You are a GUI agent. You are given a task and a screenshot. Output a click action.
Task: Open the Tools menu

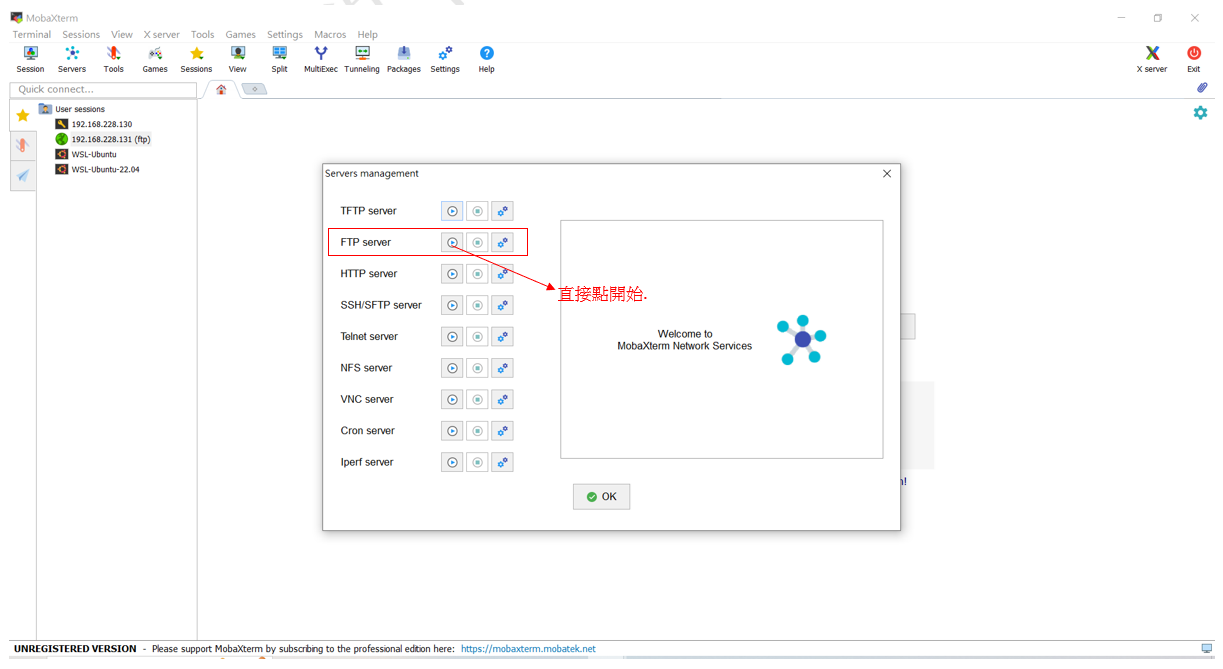pos(202,34)
